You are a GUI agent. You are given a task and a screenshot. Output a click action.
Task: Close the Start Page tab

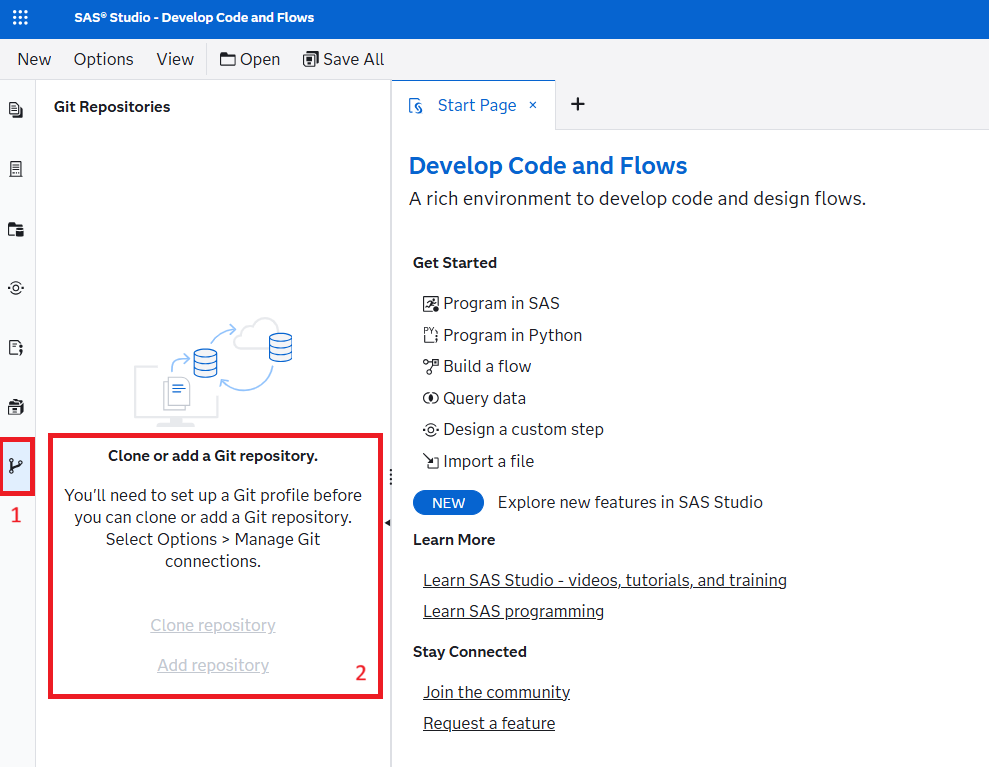pos(533,105)
